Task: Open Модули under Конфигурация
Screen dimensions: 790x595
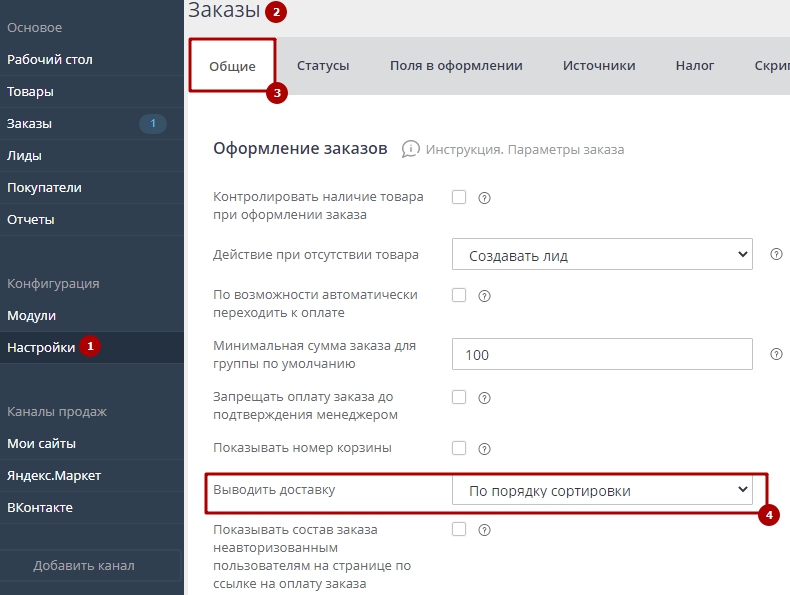Action: click(92, 315)
